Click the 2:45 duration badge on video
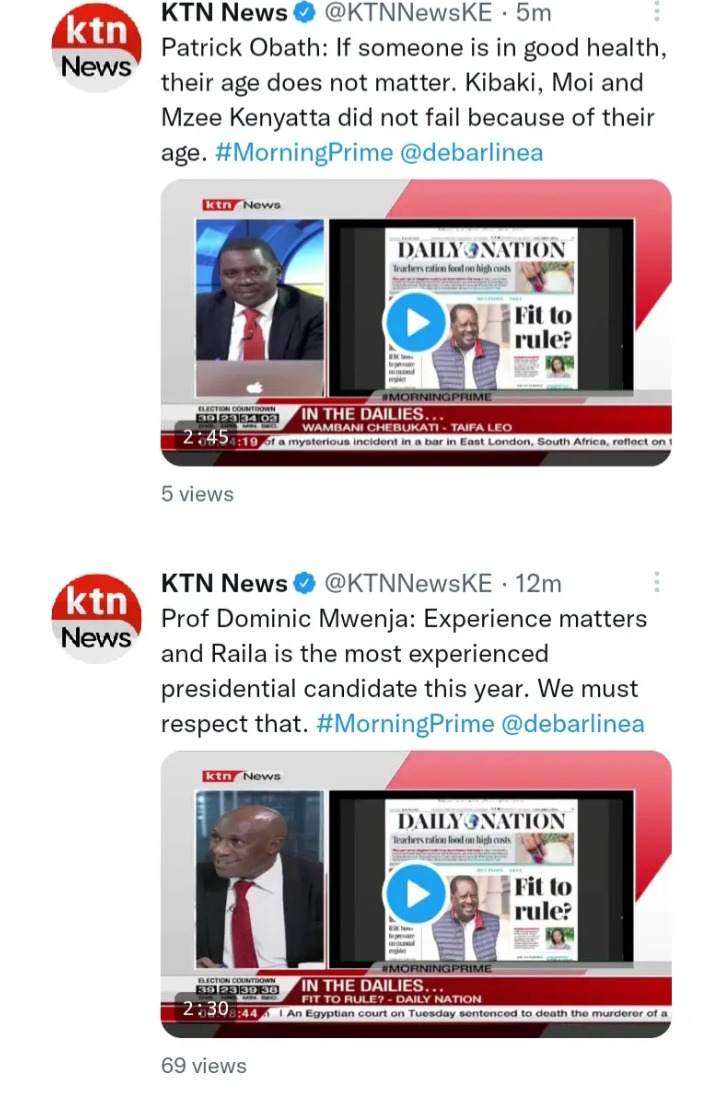 point(206,437)
